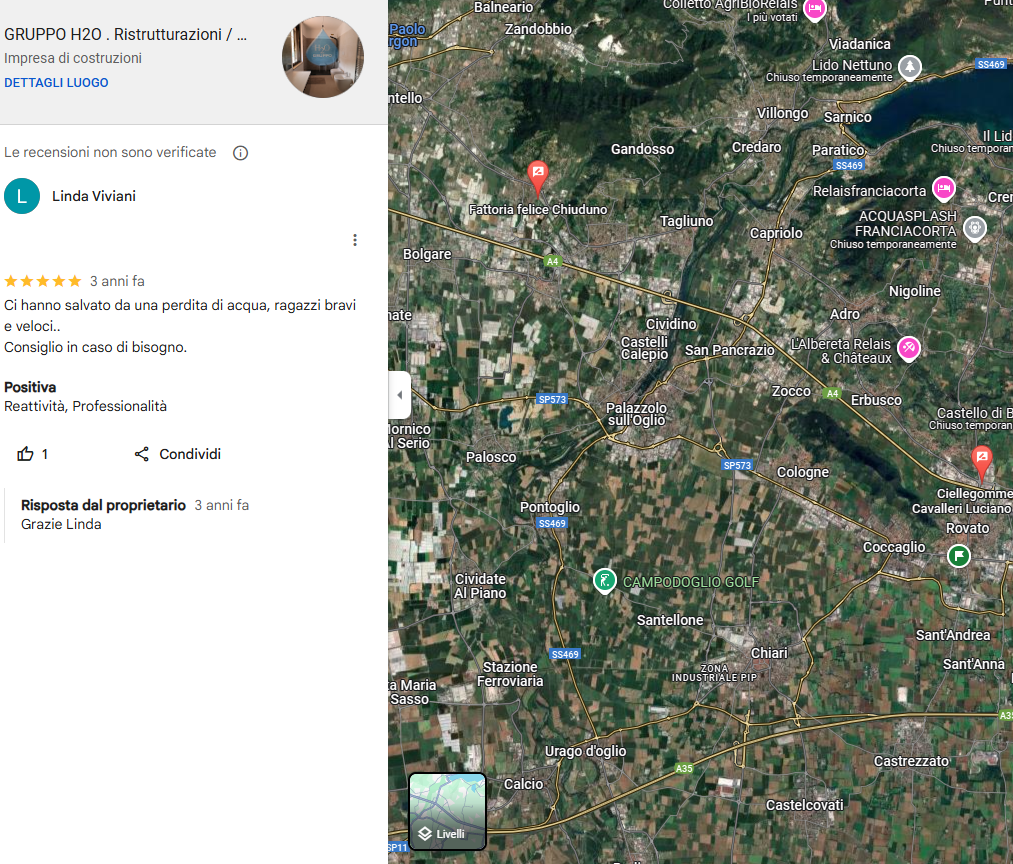Viewport: 1013px width, 864px height.
Task: Click the CAMPODOGLIO GOLF label
Action: point(691,582)
